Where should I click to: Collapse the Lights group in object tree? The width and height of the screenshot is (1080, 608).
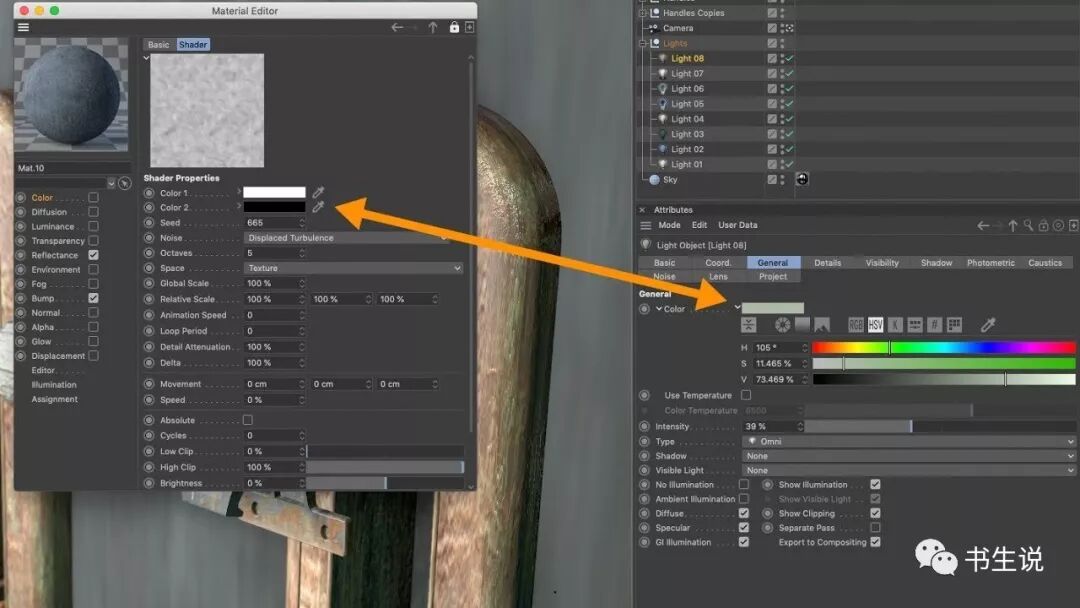click(x=642, y=43)
